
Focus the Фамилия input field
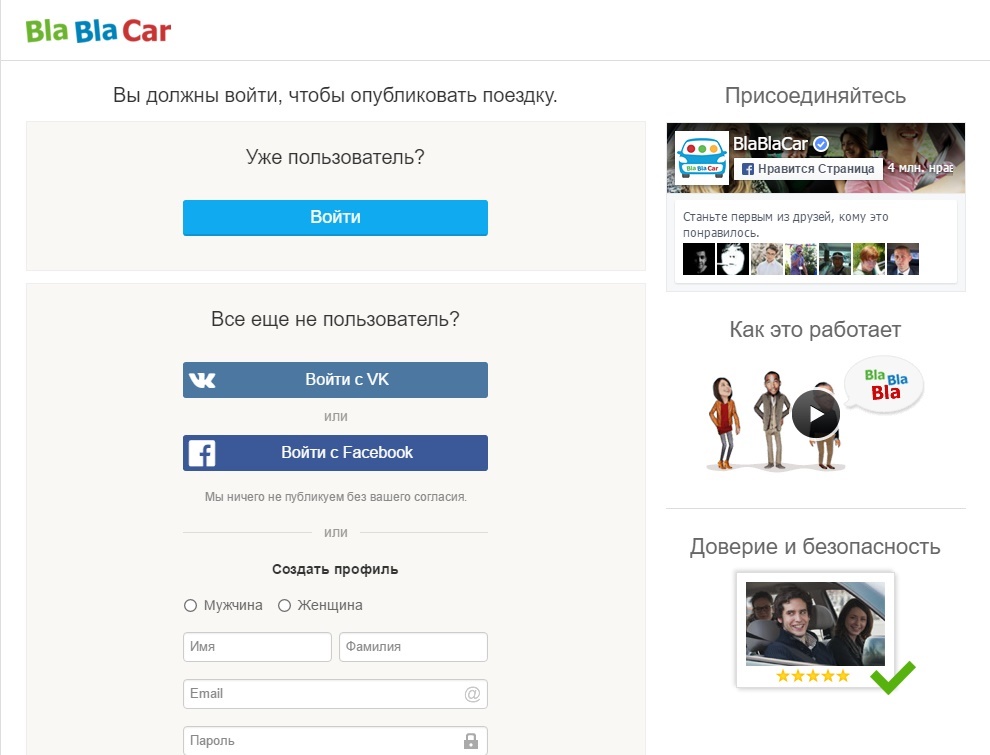click(x=413, y=647)
